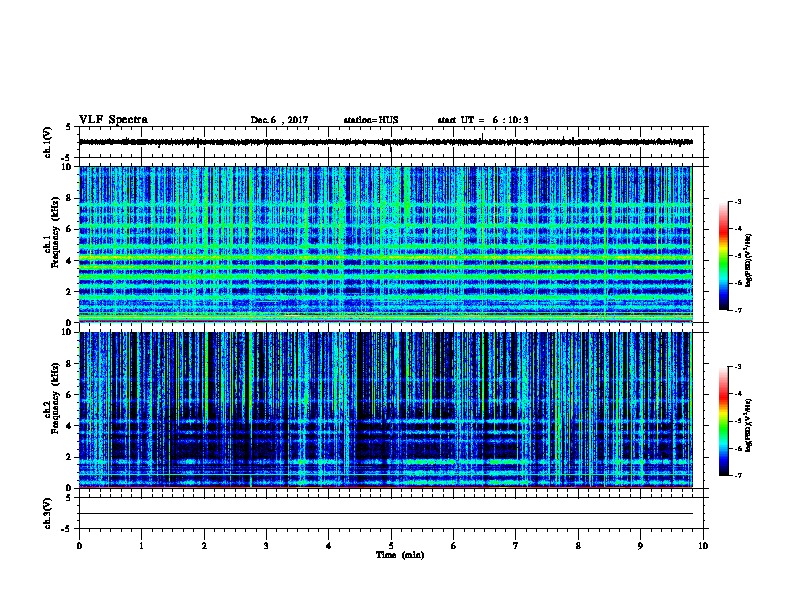
Task: Click the "start UT = 6:10:3" text
Action: 483,120
